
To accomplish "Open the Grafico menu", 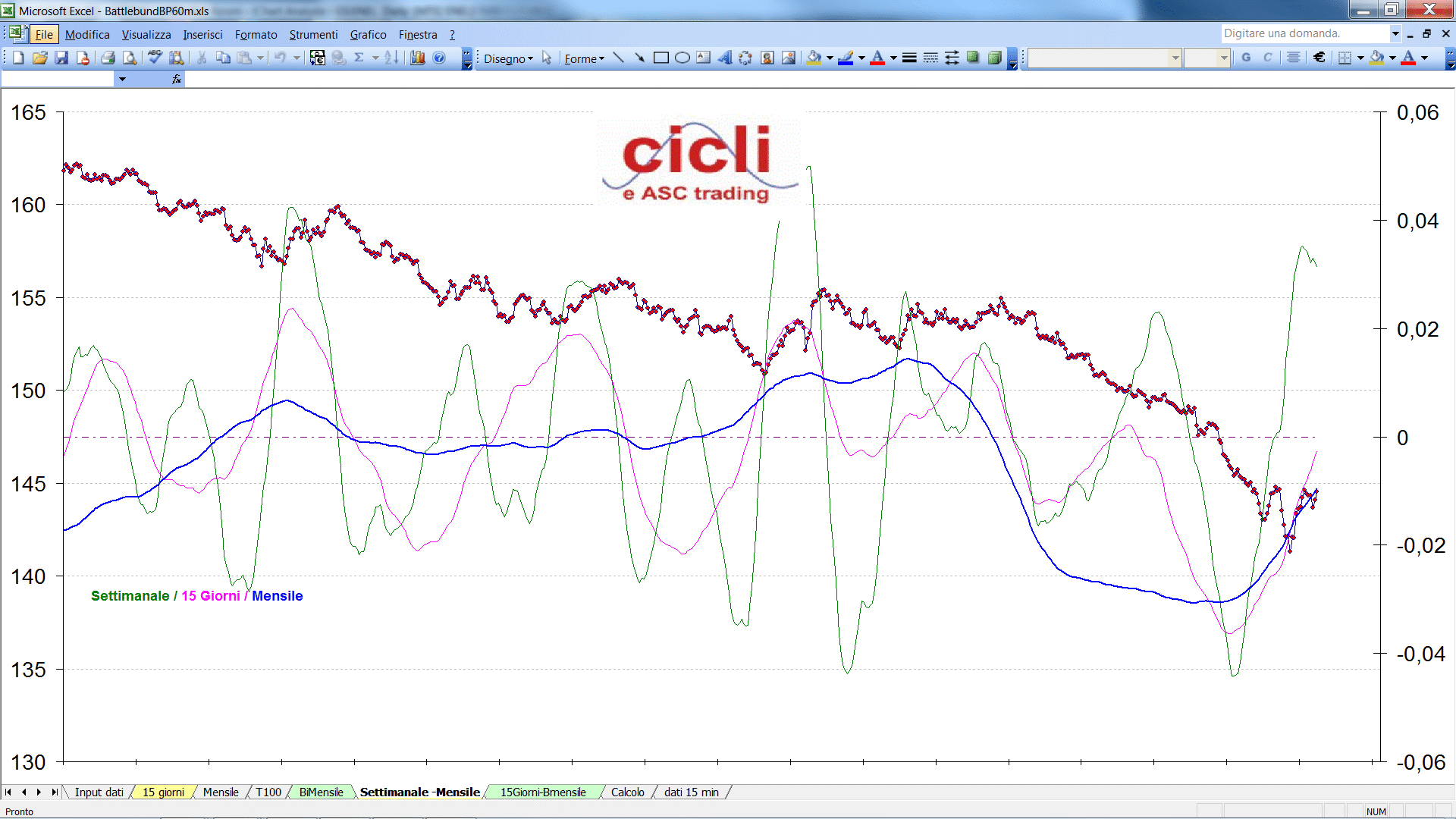I will (x=368, y=34).
